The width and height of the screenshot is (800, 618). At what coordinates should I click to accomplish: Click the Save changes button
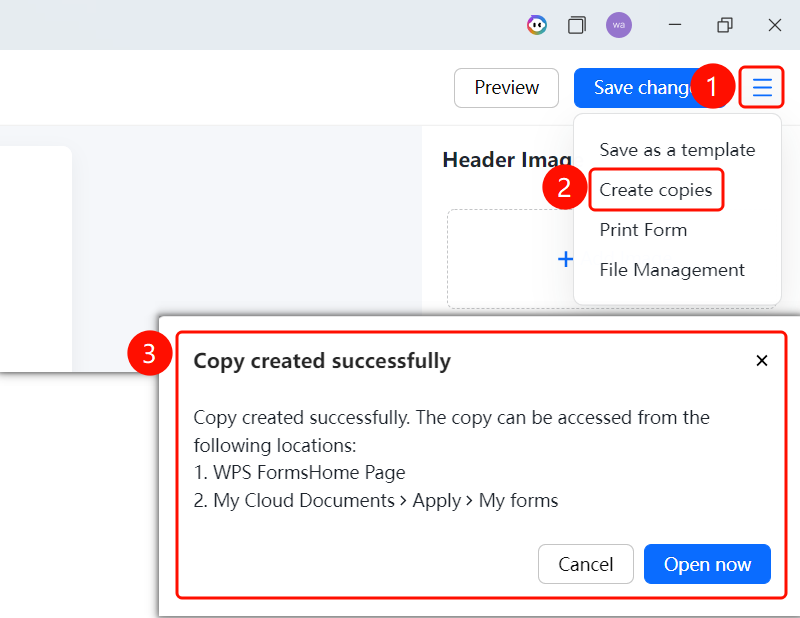[651, 88]
